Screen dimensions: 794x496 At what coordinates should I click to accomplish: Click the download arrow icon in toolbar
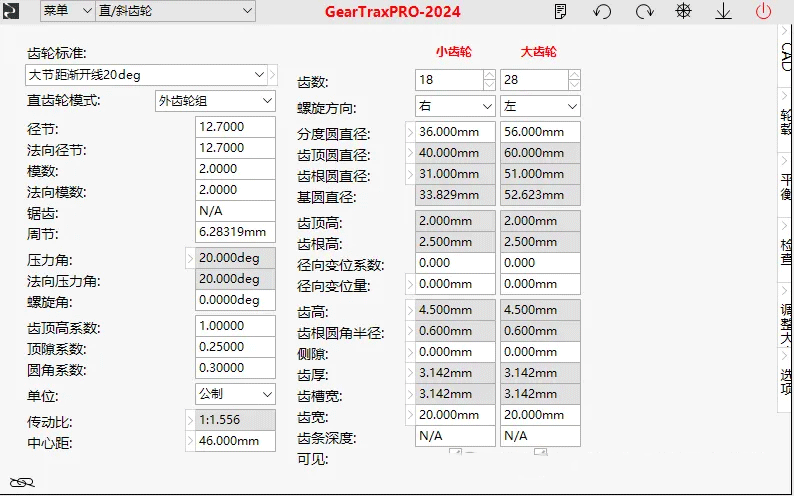pyautogui.click(x=723, y=12)
